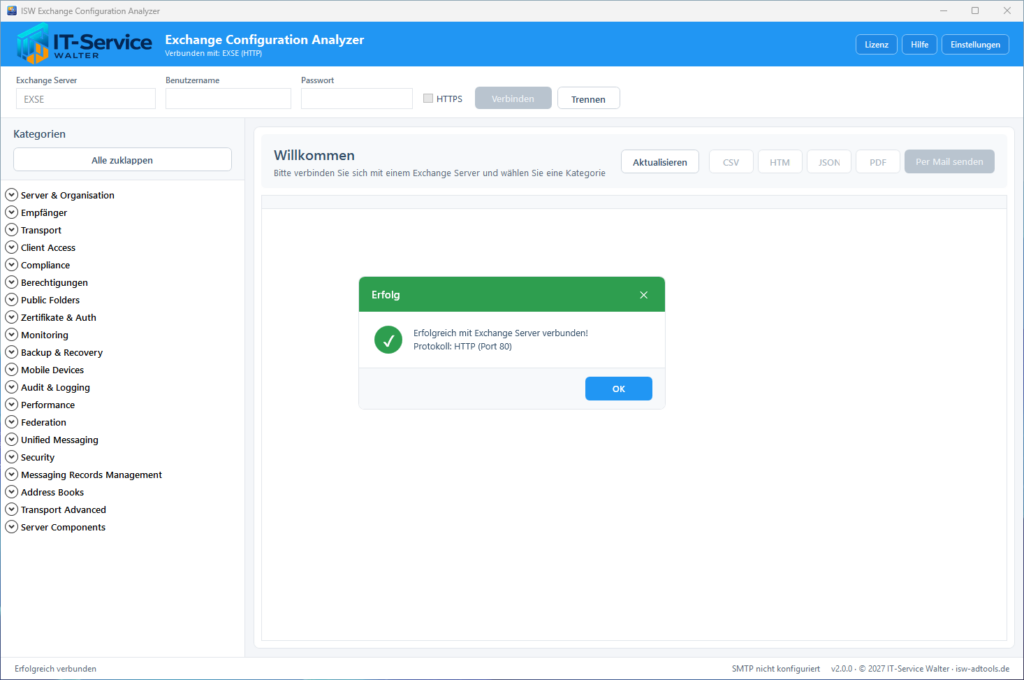This screenshot has height=680, width=1024.
Task: Select the Audit & Logging category
Action: click(56, 387)
